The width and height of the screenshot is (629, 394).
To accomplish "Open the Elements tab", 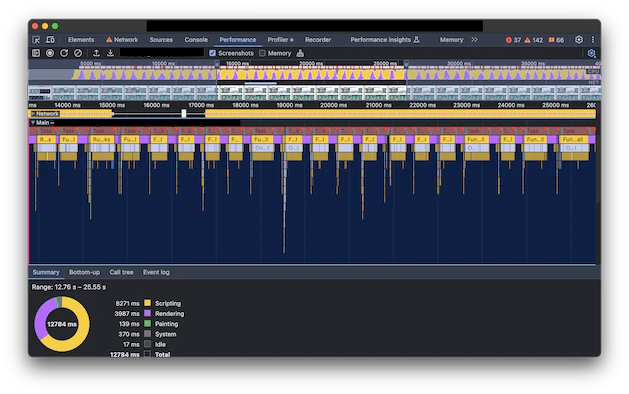I will point(81,40).
